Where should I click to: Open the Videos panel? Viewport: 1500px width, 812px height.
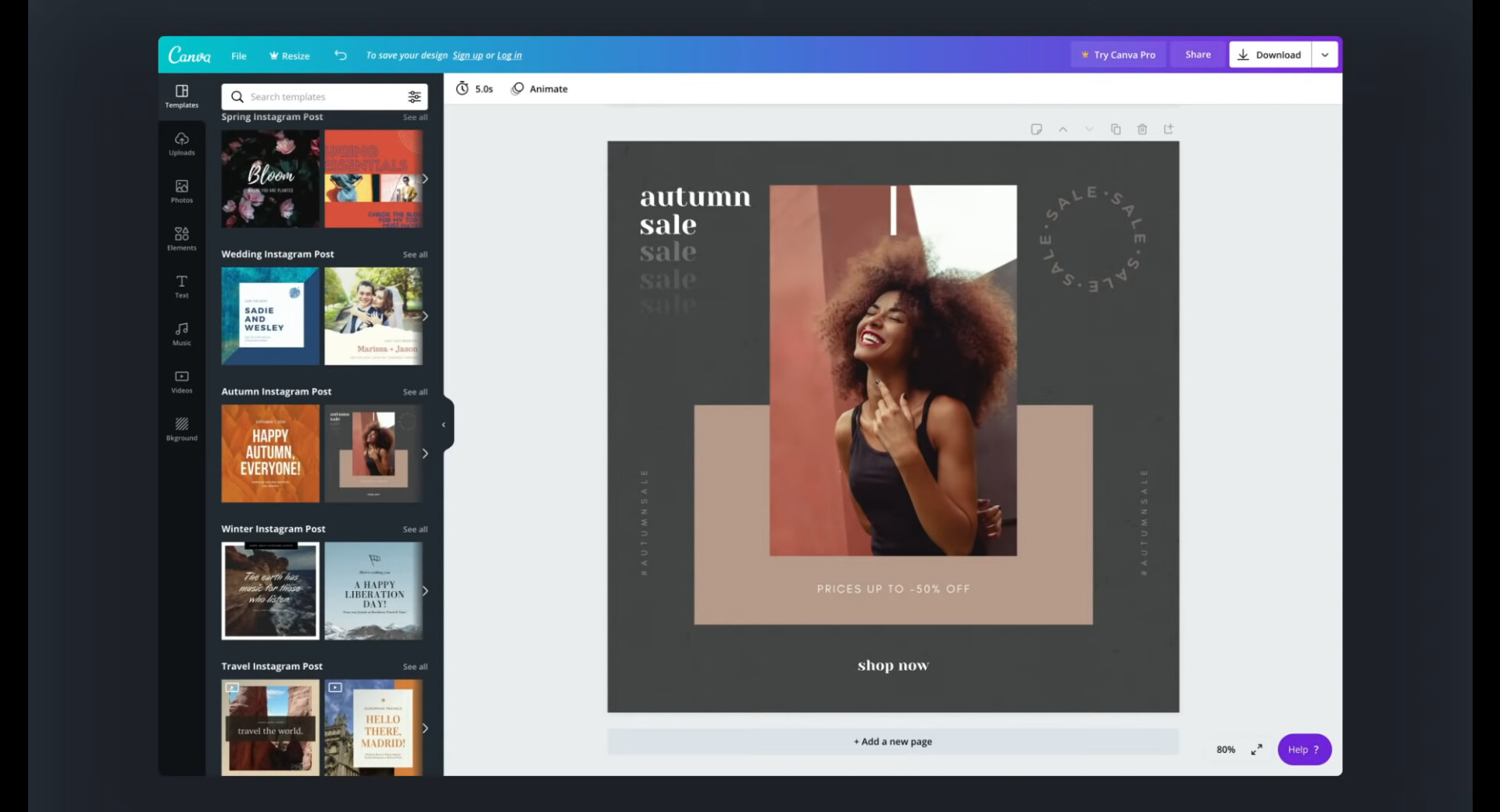(181, 382)
